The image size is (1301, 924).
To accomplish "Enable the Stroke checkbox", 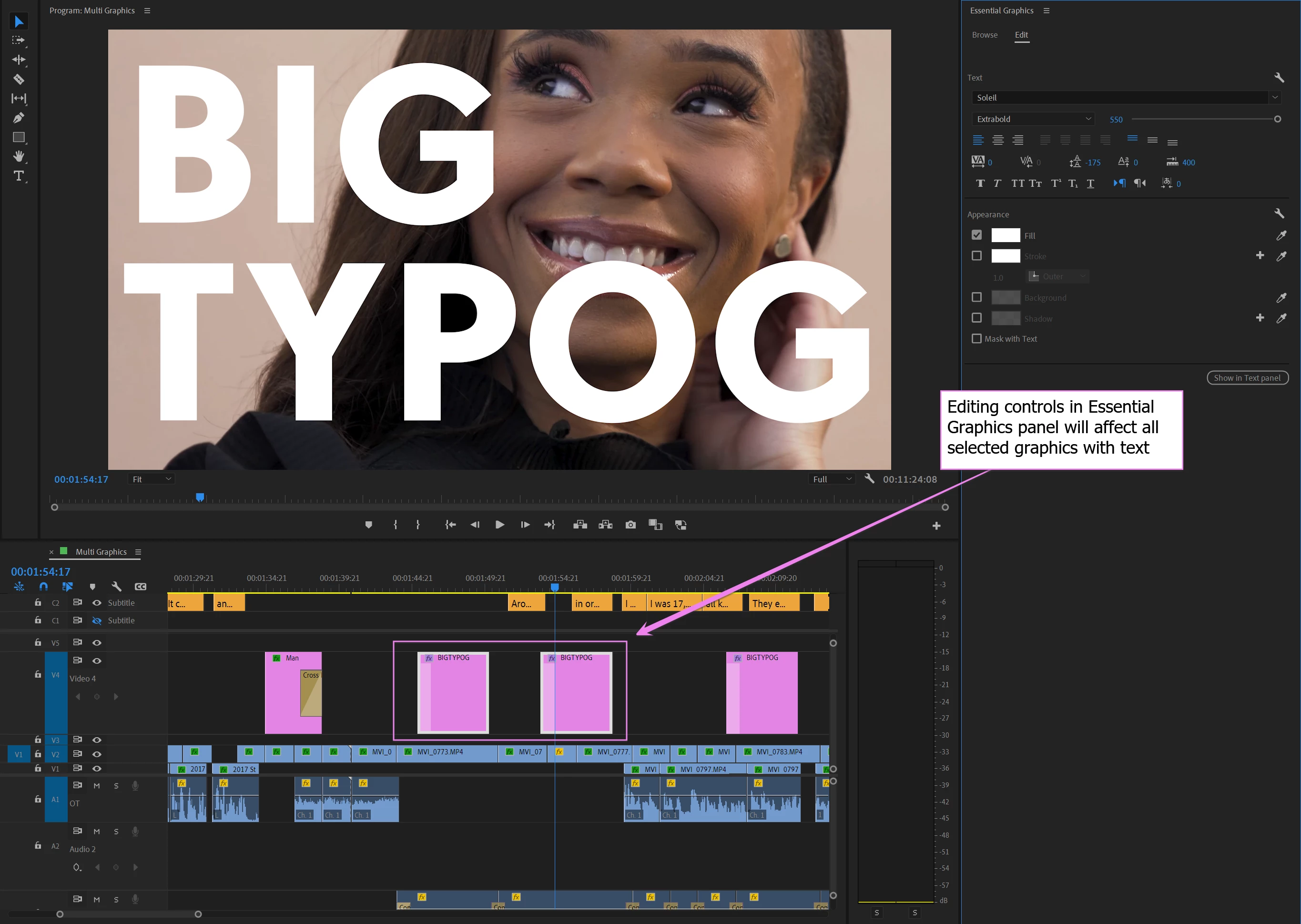I will [x=977, y=256].
